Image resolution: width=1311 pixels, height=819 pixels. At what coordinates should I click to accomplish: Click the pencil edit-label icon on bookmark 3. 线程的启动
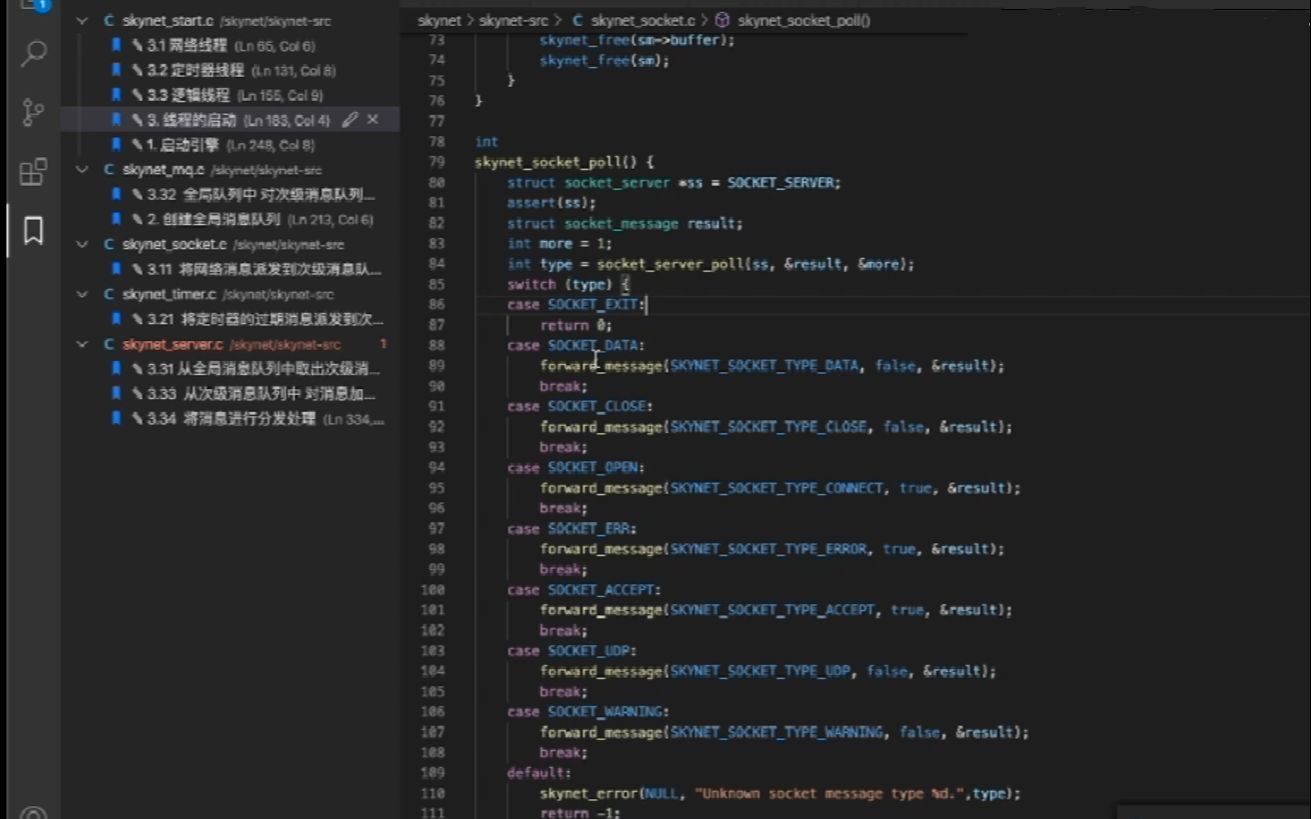point(350,120)
